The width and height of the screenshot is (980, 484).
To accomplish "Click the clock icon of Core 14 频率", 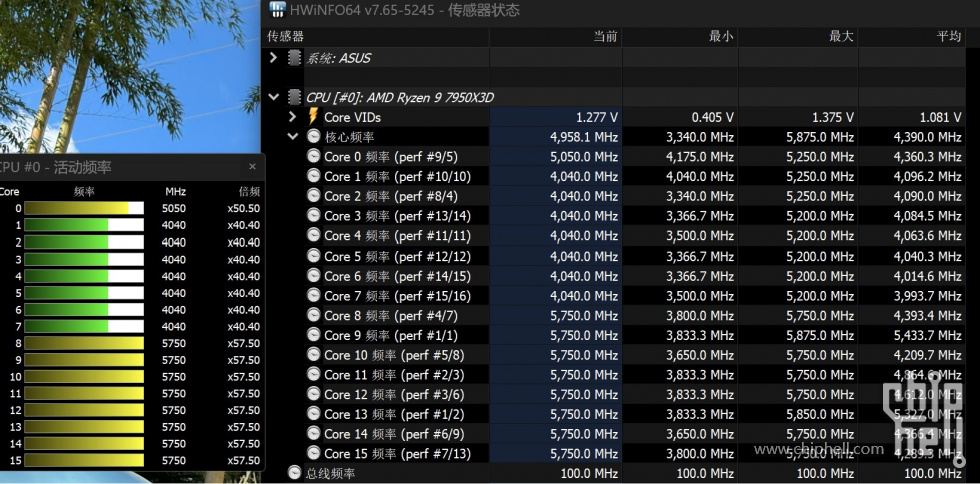I will [313, 433].
